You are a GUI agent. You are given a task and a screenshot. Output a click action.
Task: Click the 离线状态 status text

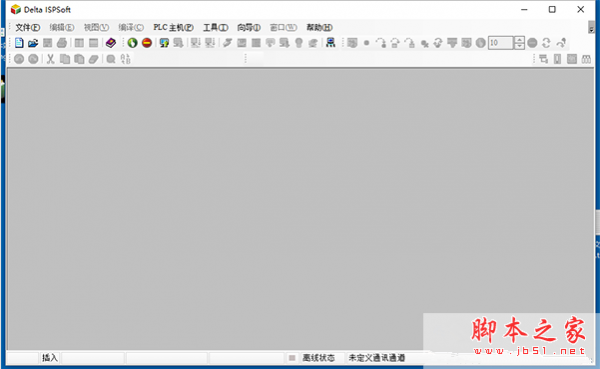(318, 358)
